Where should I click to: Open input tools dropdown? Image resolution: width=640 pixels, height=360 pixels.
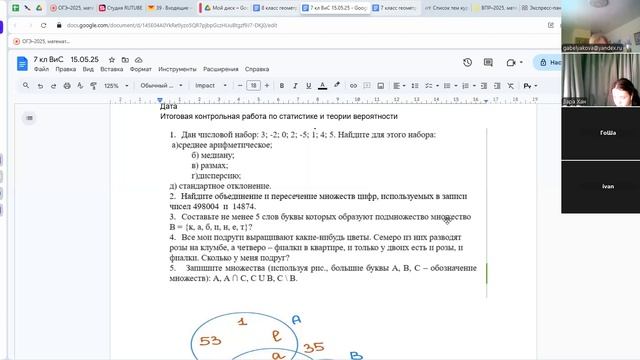[530, 86]
